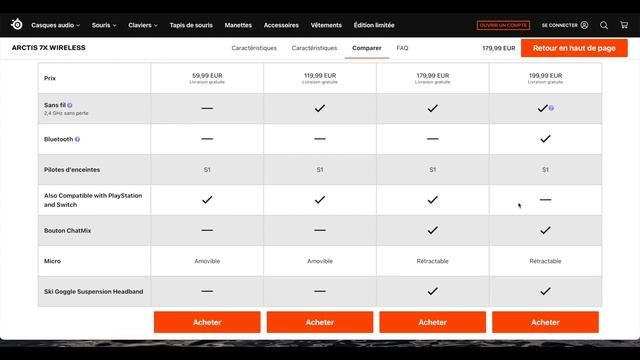
Task: Click the 2,4 GHz sans perte subtitle
Action: click(x=66, y=113)
